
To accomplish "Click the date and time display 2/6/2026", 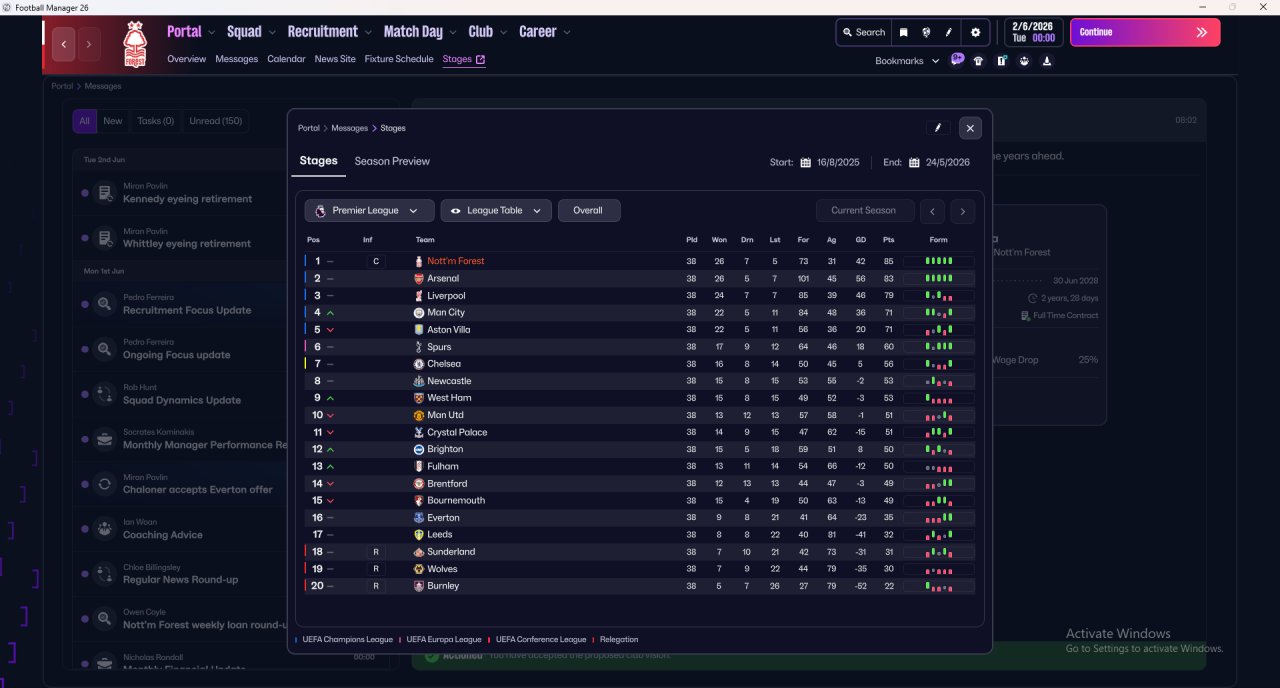I will (1033, 32).
